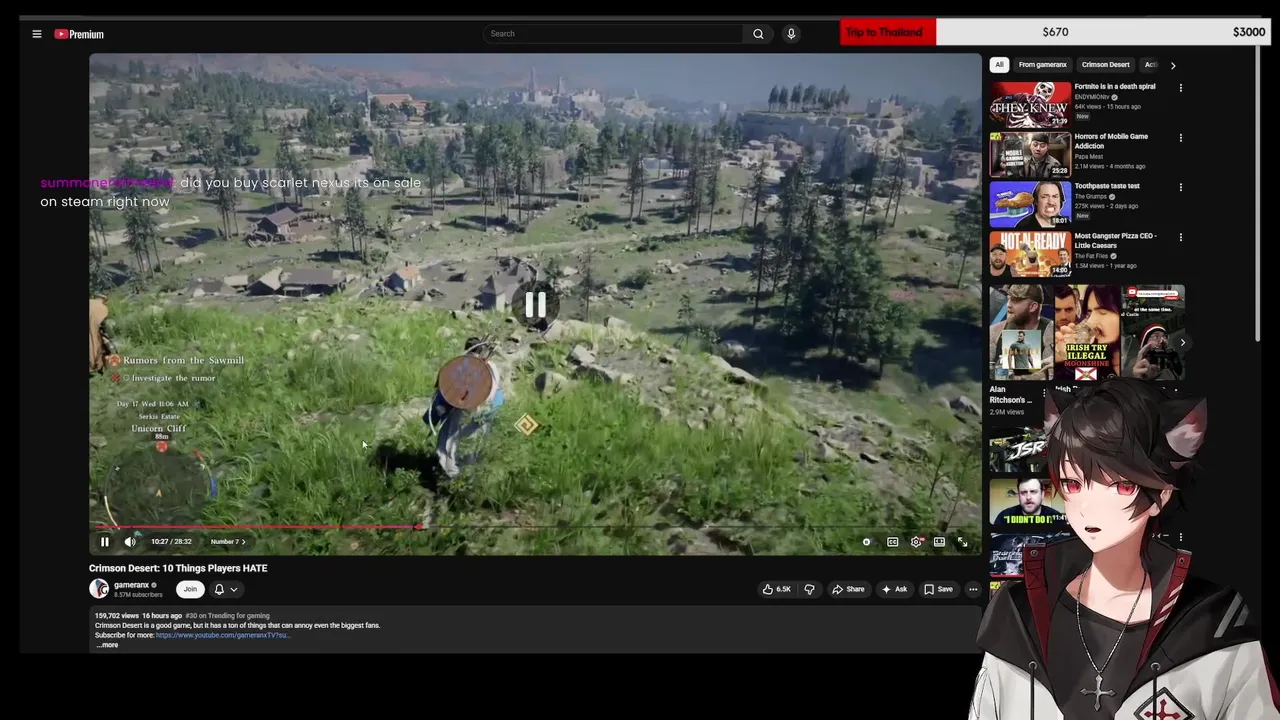Open notification bell dropdown for gameranx
Image resolution: width=1280 pixels, height=720 pixels.
tap(226, 589)
